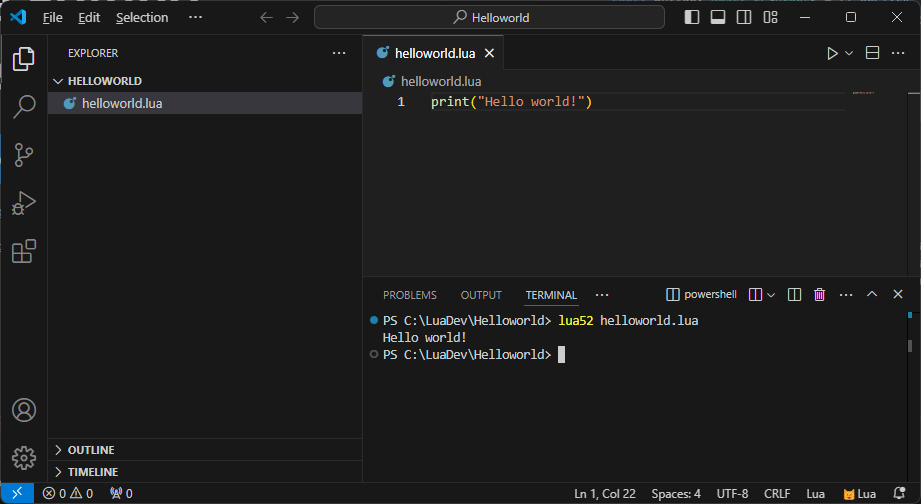
Task: Switch to the PROBLEMS panel tab
Action: pyautogui.click(x=410, y=295)
